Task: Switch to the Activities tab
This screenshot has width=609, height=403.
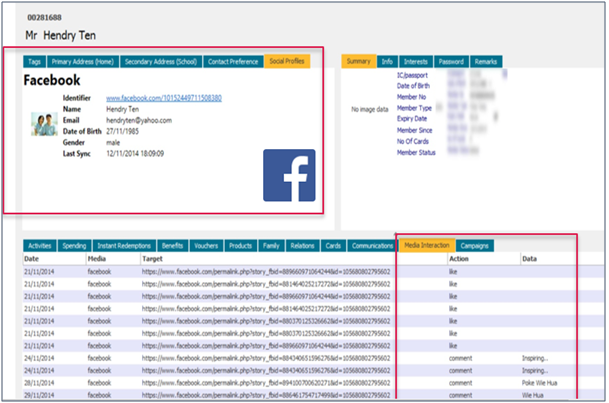Action: click(40, 245)
